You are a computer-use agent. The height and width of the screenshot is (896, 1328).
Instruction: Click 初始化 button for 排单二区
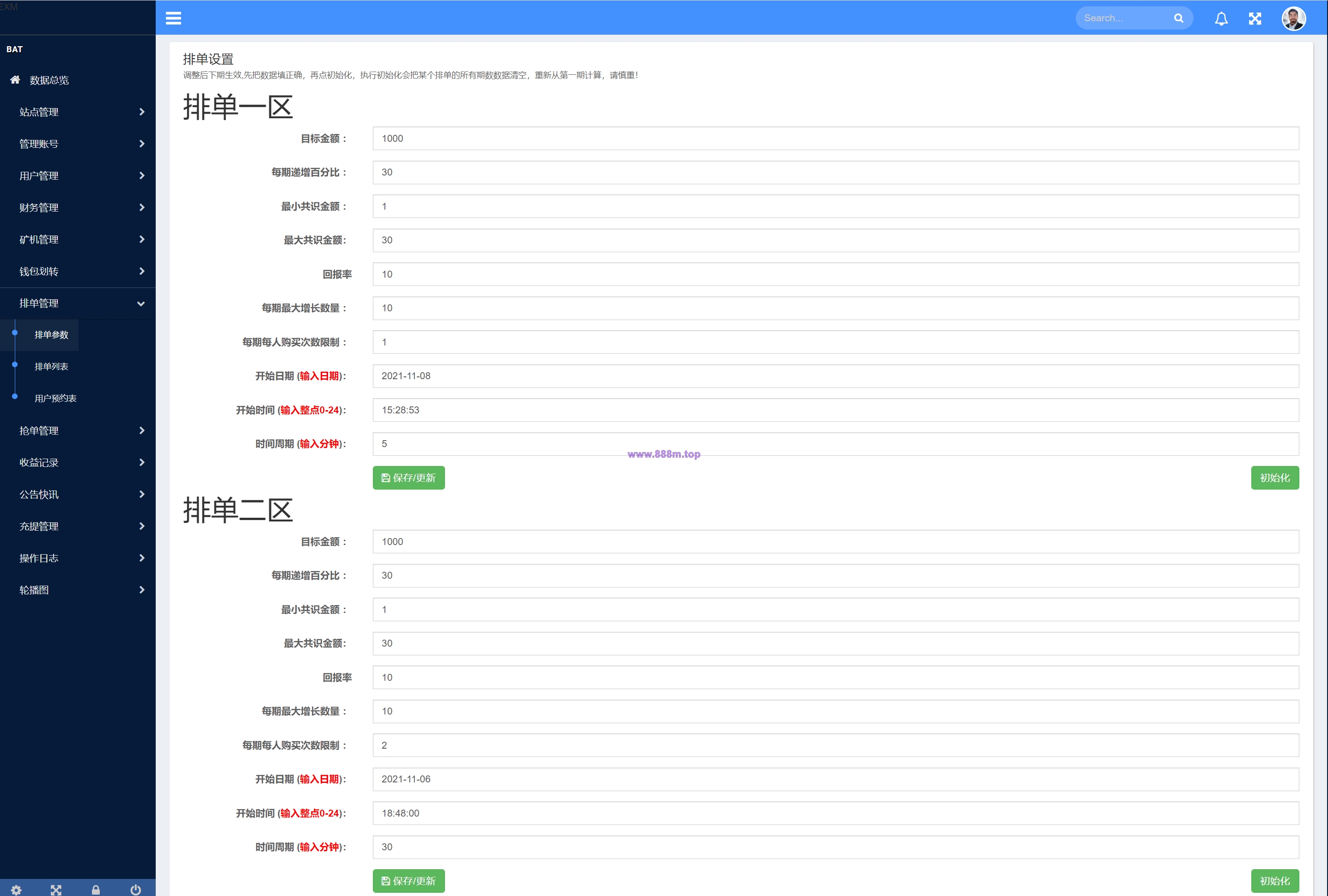click(x=1275, y=881)
